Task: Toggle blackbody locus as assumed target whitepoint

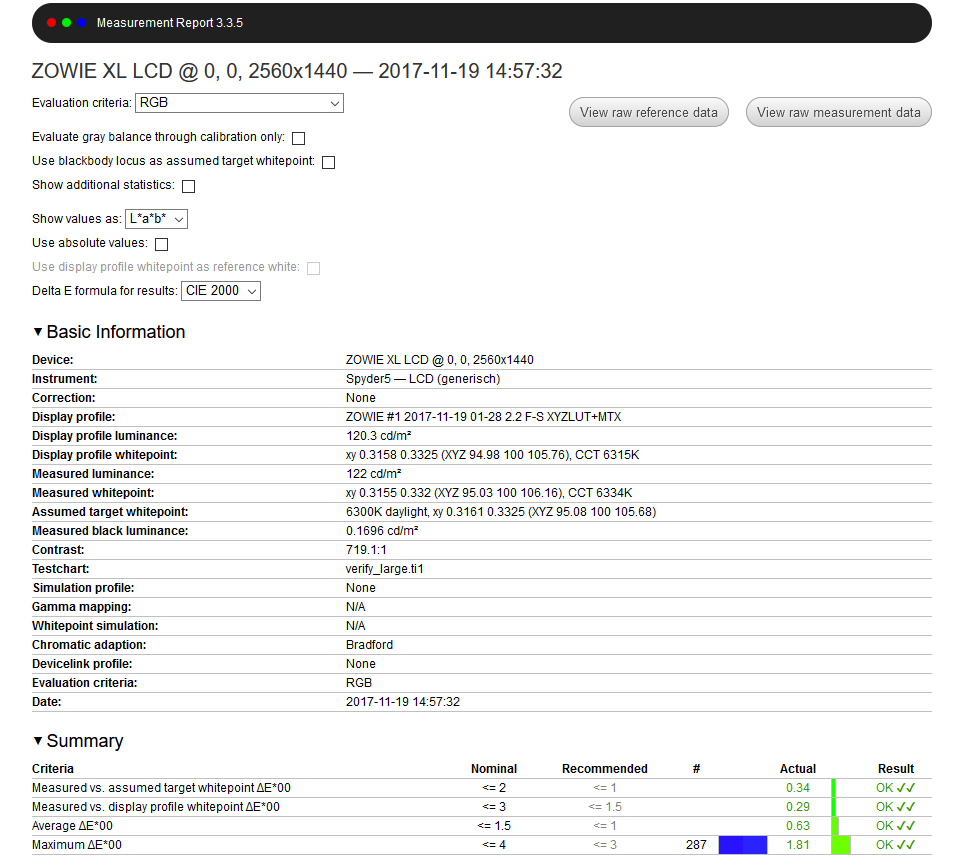Action: pos(329,163)
